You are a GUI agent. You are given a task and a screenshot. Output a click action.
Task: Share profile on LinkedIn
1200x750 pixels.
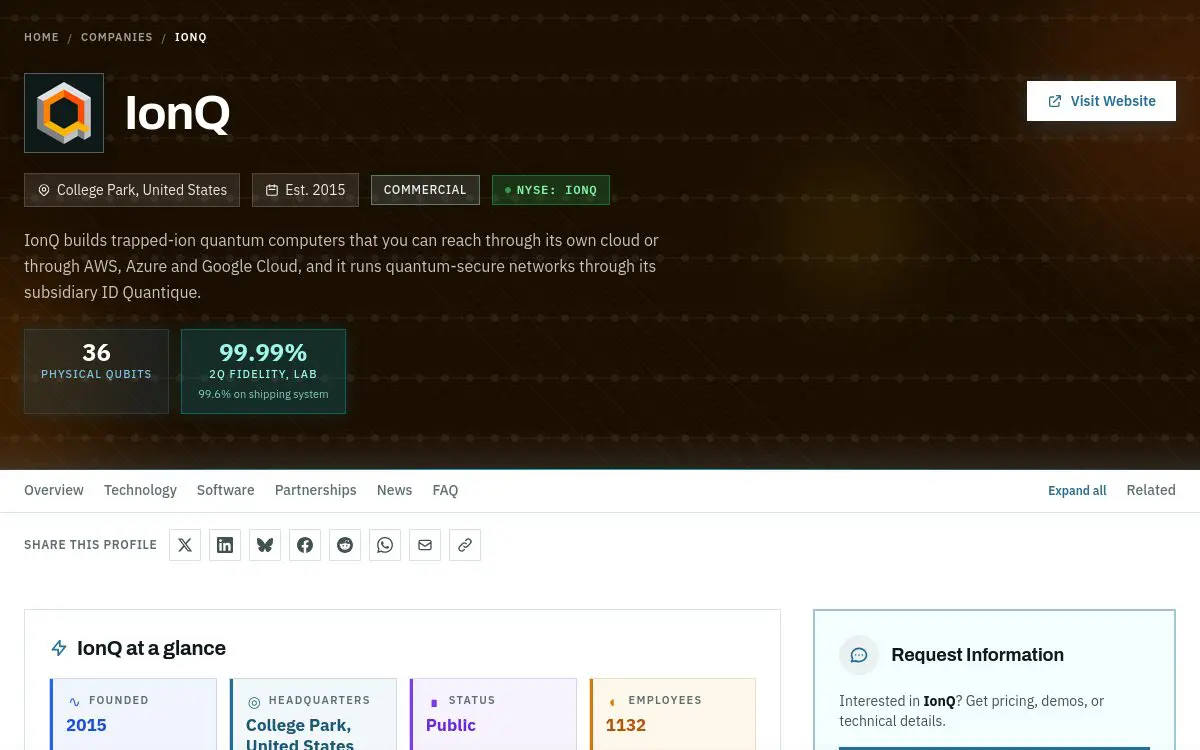pos(225,545)
